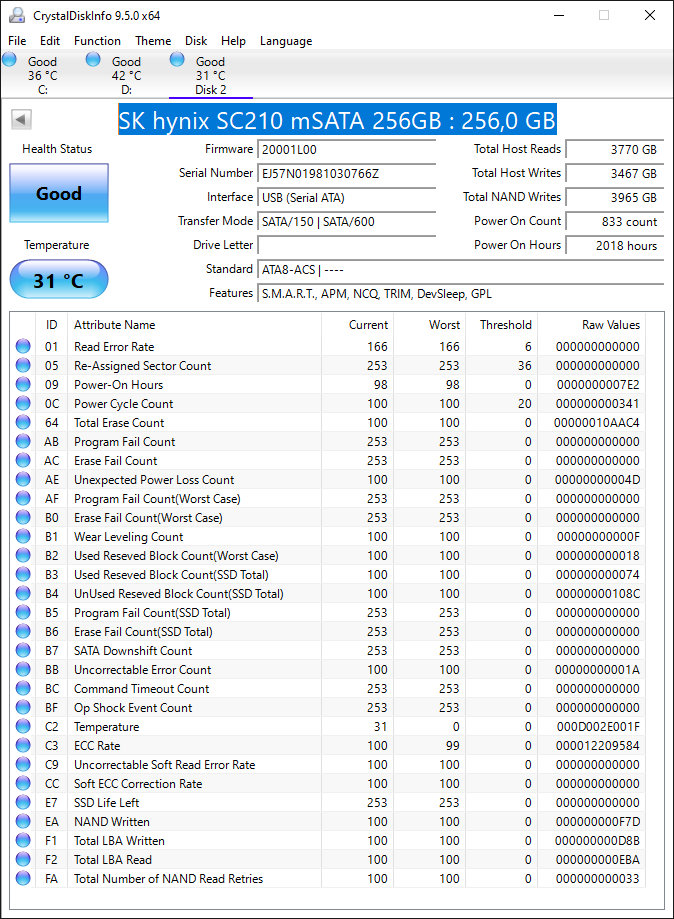Image resolution: width=674 pixels, height=919 pixels.
Task: Go to previous disk with left arrow
Action: pos(21,120)
